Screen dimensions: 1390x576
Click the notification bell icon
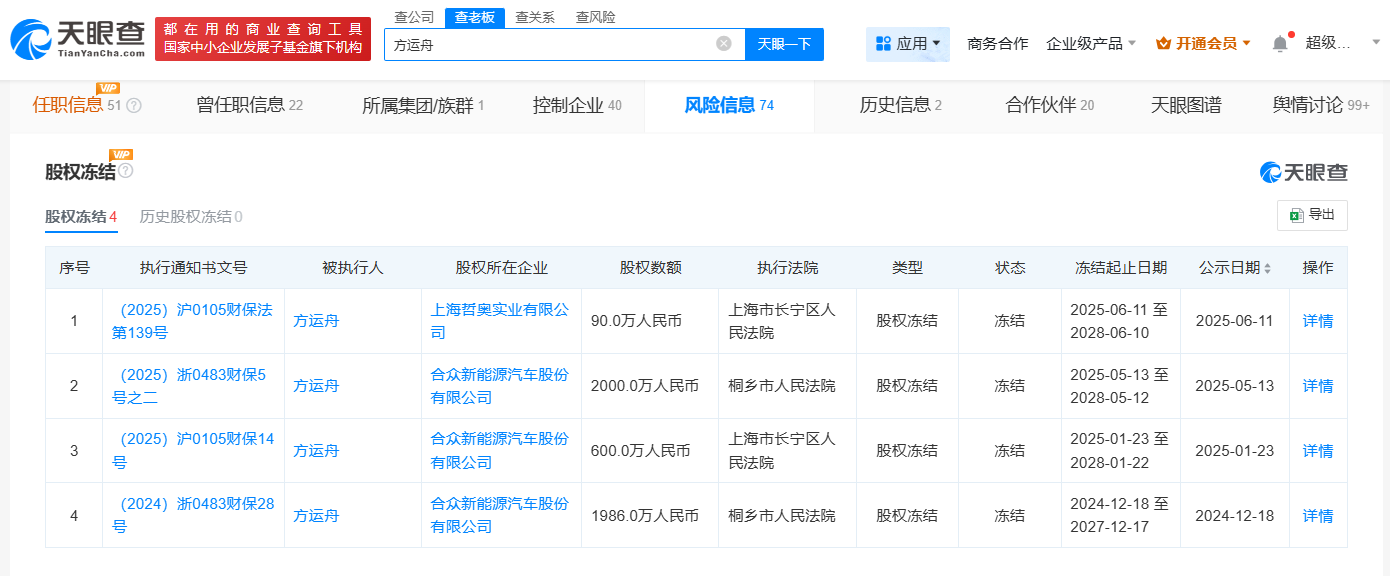[1280, 44]
